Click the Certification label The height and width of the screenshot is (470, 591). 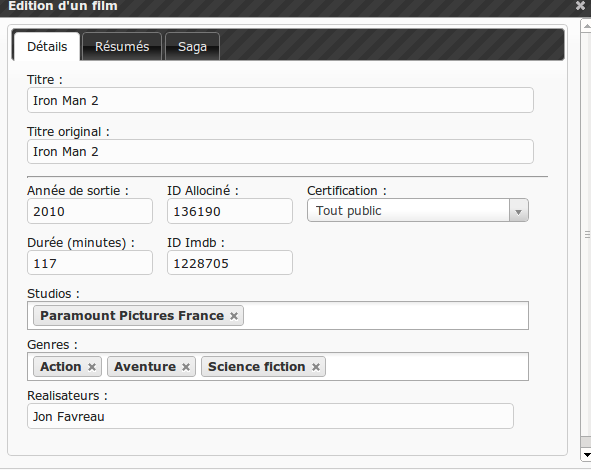347,191
